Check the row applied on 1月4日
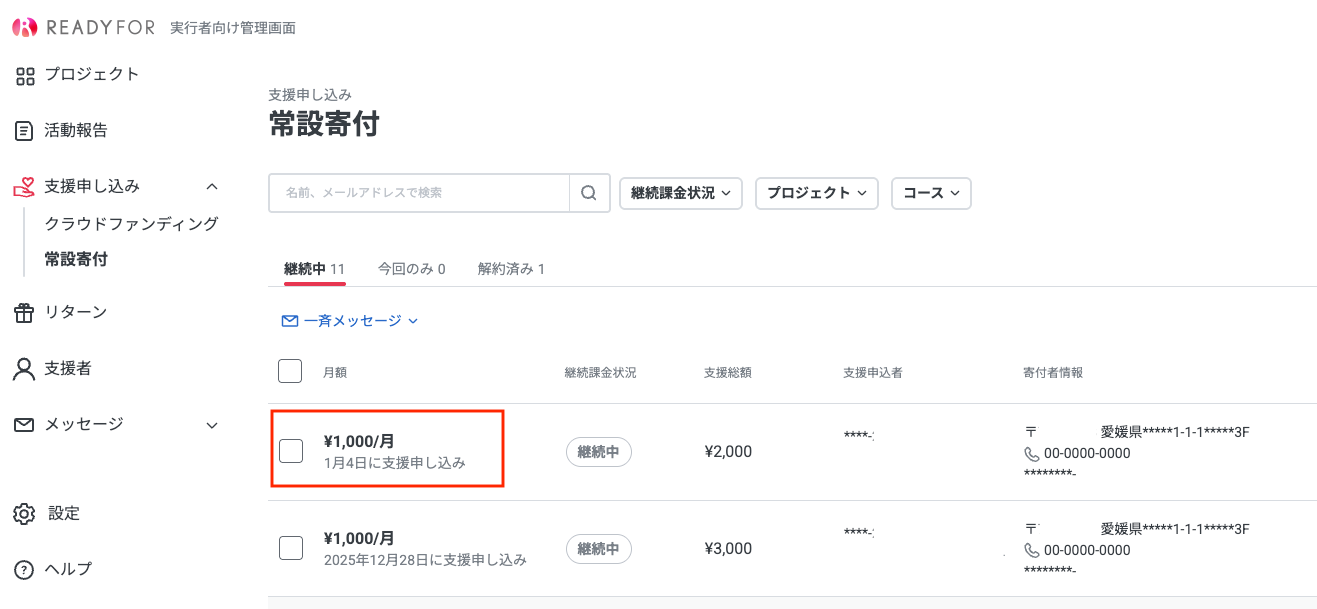This screenshot has width=1317, height=609. 291,451
